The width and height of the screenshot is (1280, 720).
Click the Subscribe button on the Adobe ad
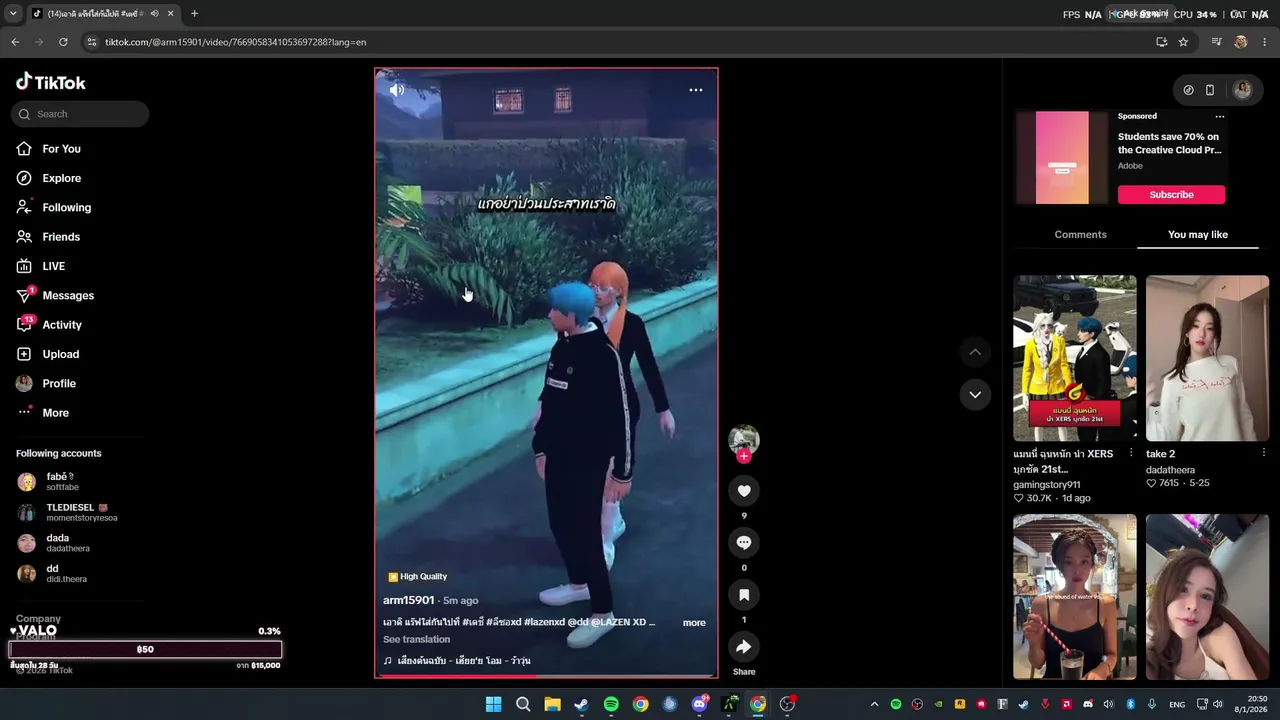(1171, 194)
